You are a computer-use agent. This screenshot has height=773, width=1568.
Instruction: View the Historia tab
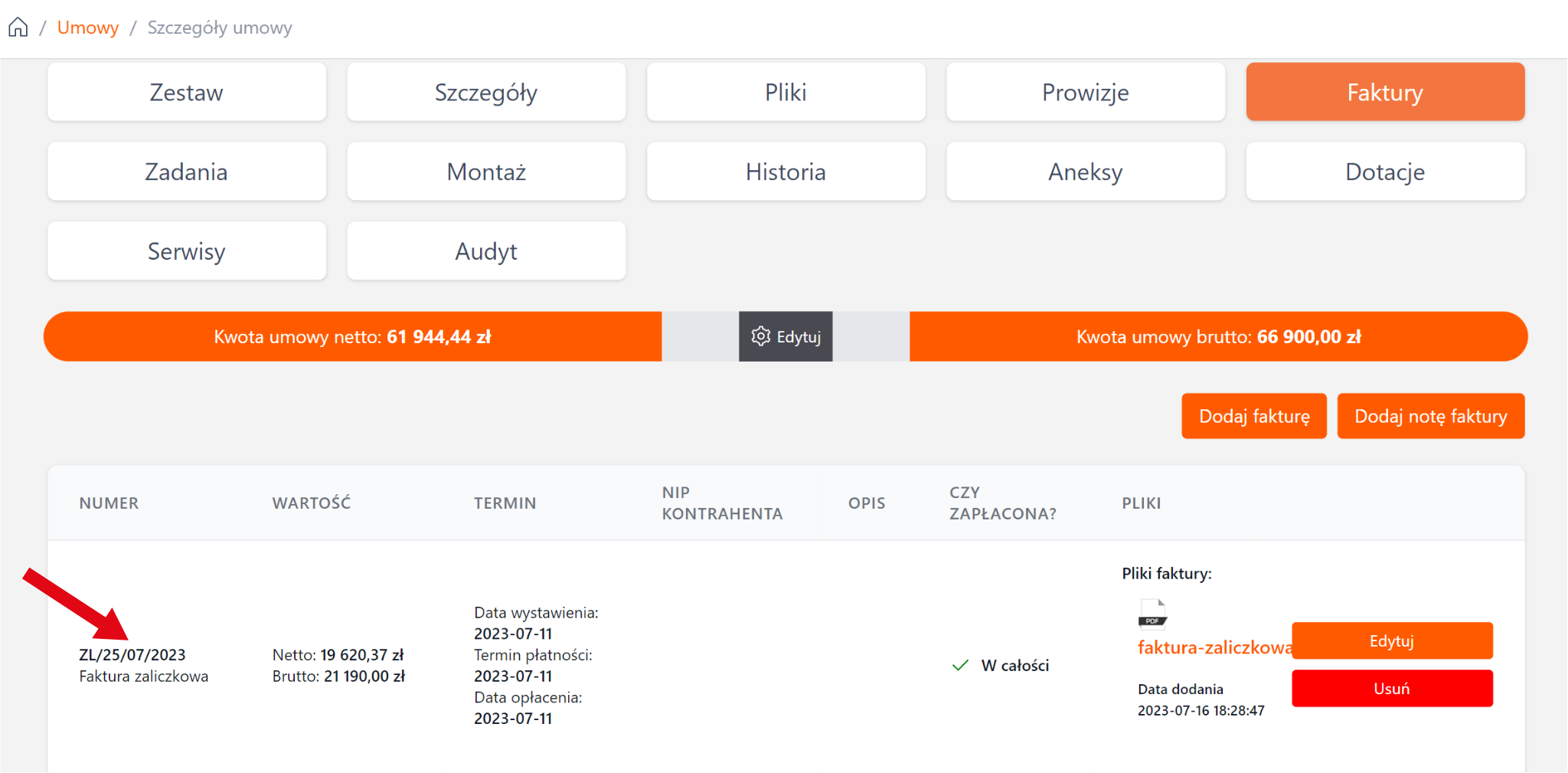786,172
